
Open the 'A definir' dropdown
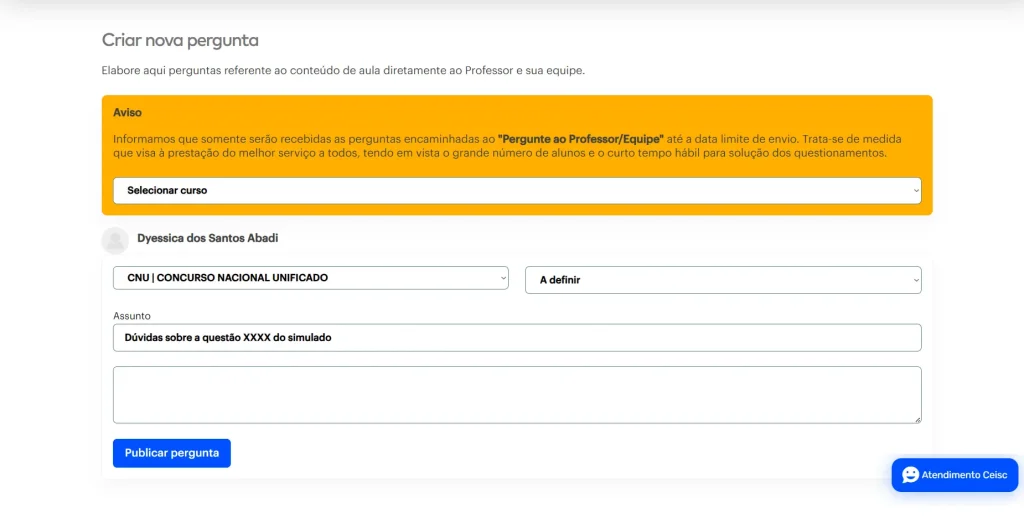coord(723,280)
